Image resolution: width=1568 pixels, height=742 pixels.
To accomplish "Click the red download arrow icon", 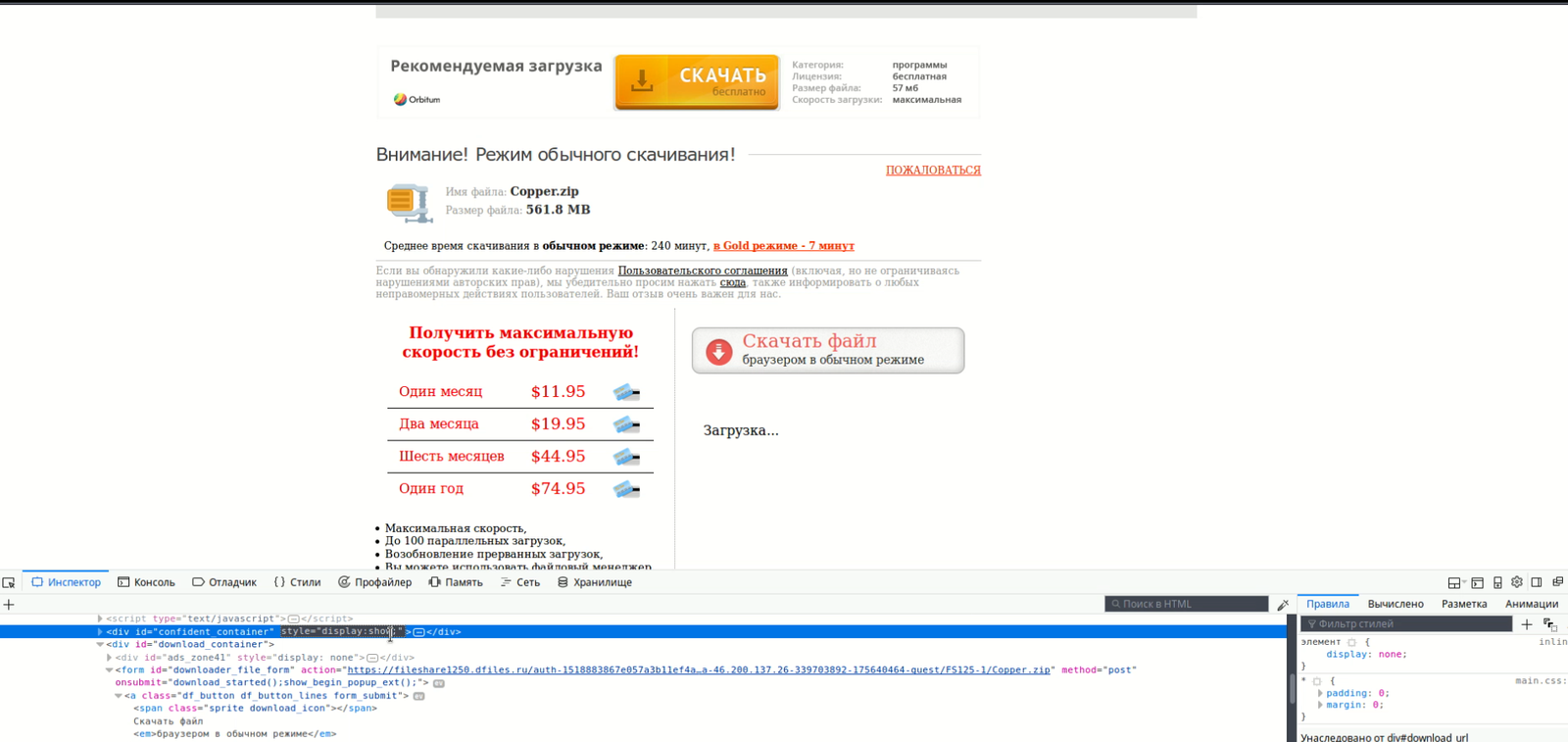I will 719,351.
